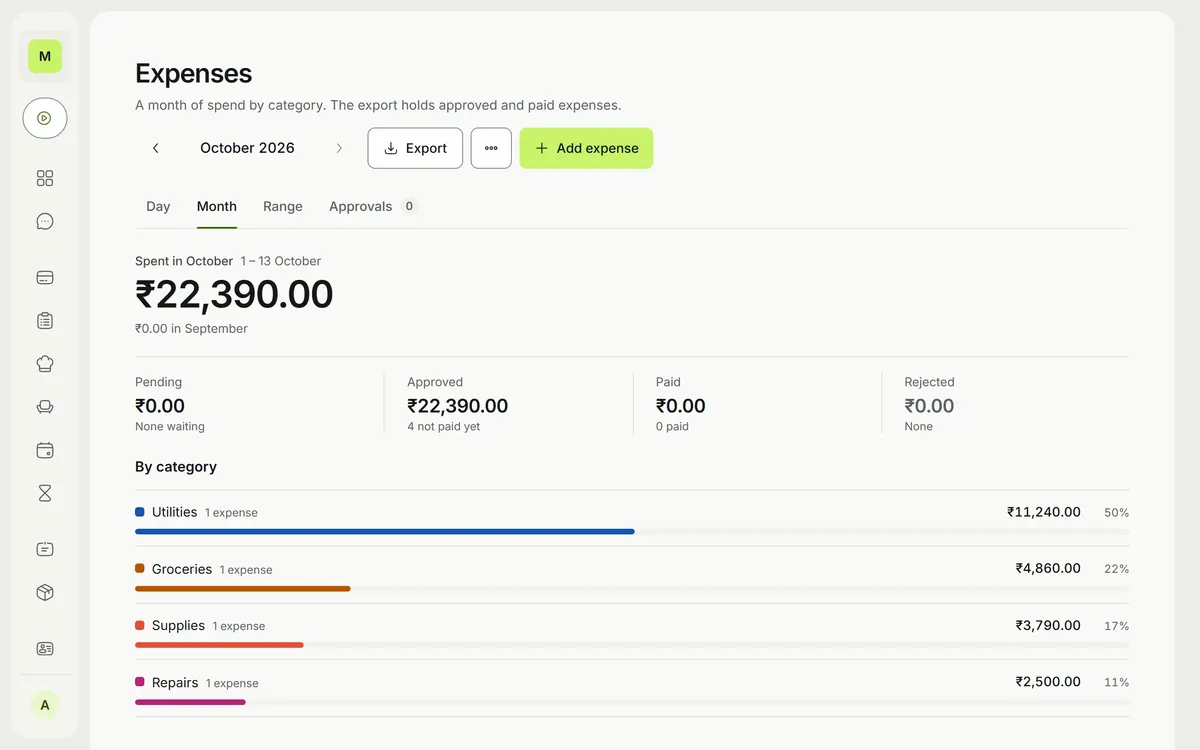Screen dimensions: 1200x750
Task: Click the 17% Supplies share
Action: pos(1116,626)
